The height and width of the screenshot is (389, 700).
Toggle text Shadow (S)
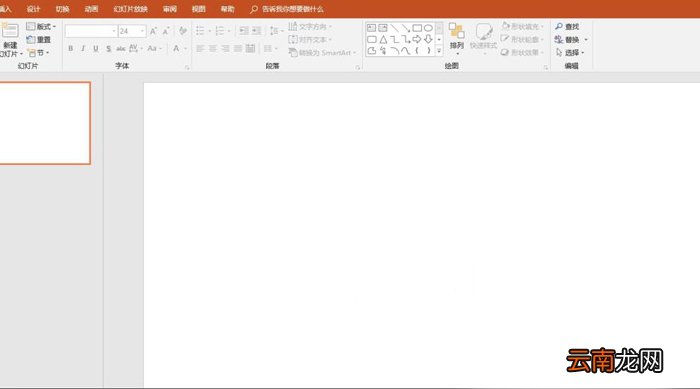108,48
